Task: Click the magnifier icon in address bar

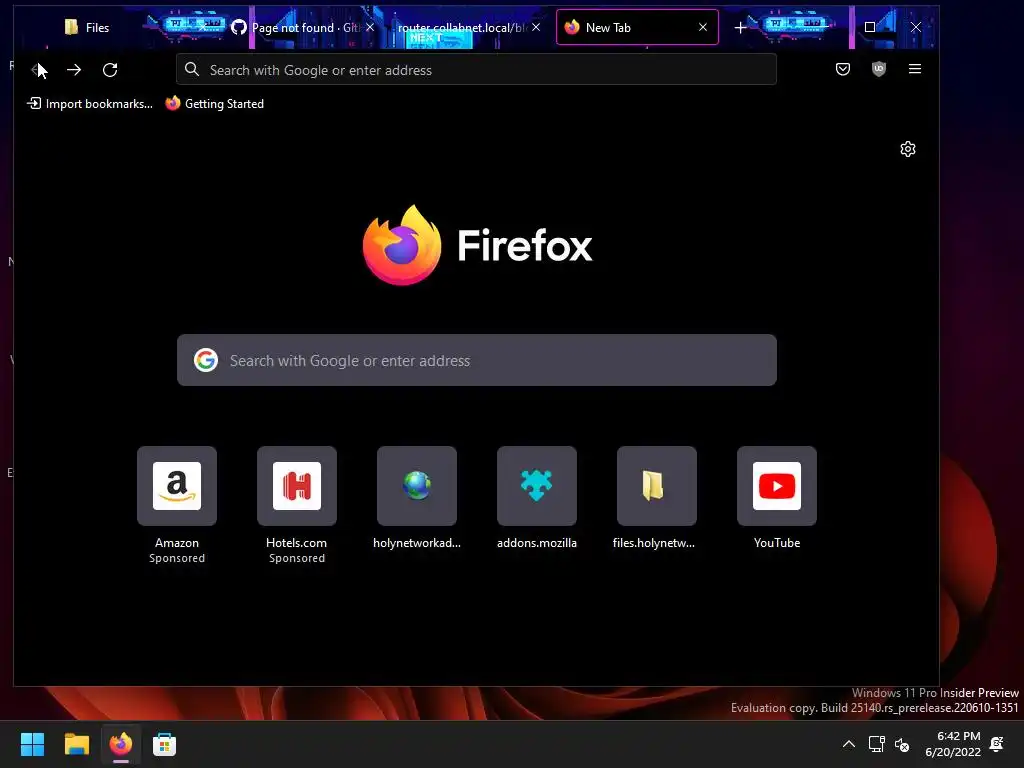Action: [x=192, y=69]
